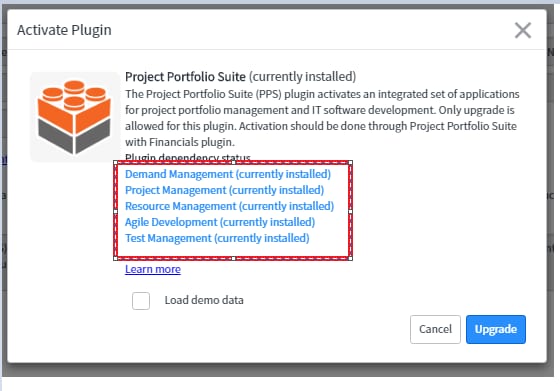The height and width of the screenshot is (391, 560).
Task: Grab the top-middle handle of red selection box
Action: 233,162
